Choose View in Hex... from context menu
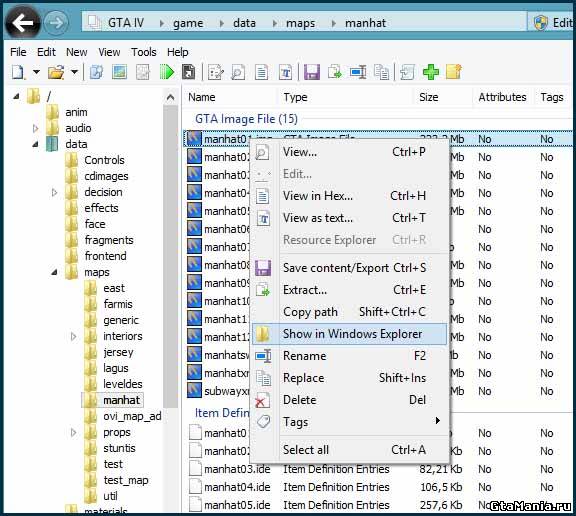The image size is (576, 516). pyautogui.click(x=349, y=196)
